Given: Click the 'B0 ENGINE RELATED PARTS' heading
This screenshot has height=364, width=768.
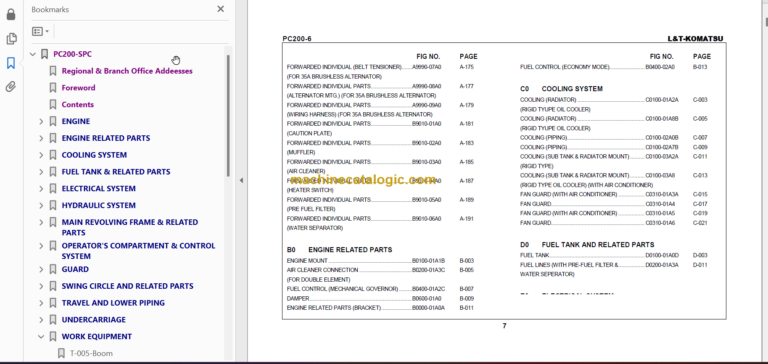Looking at the screenshot, I should click(x=339, y=250).
